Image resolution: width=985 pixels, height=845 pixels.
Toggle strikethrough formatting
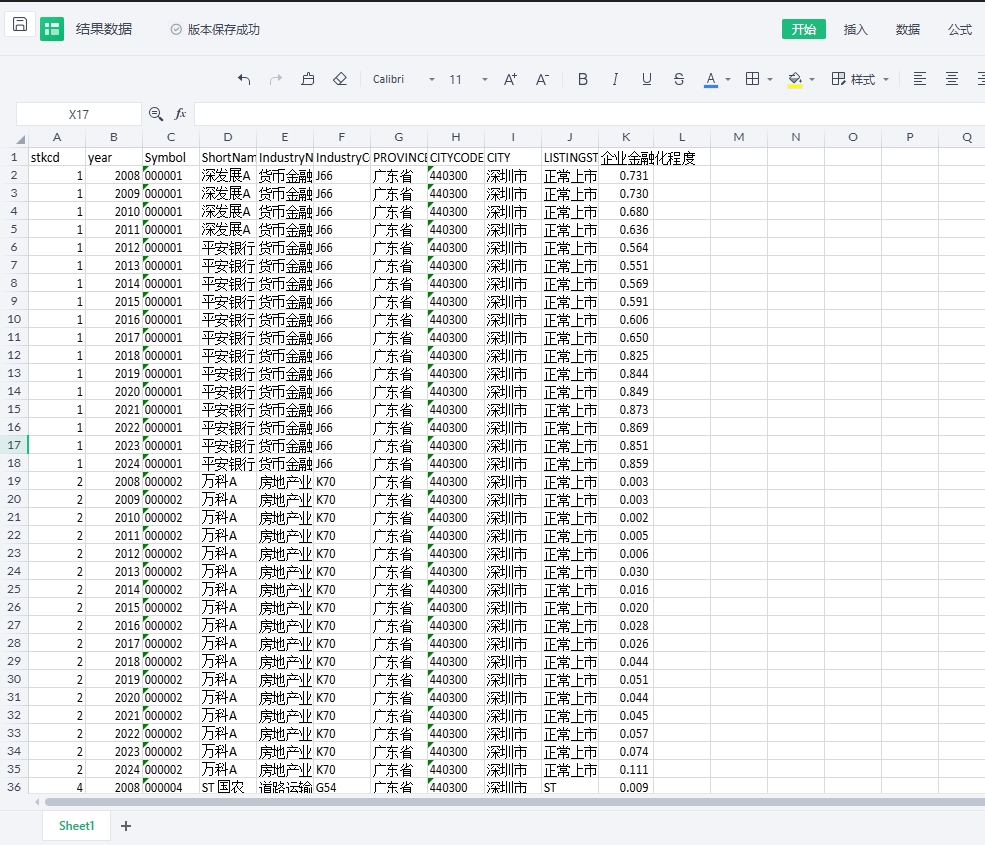coord(679,80)
